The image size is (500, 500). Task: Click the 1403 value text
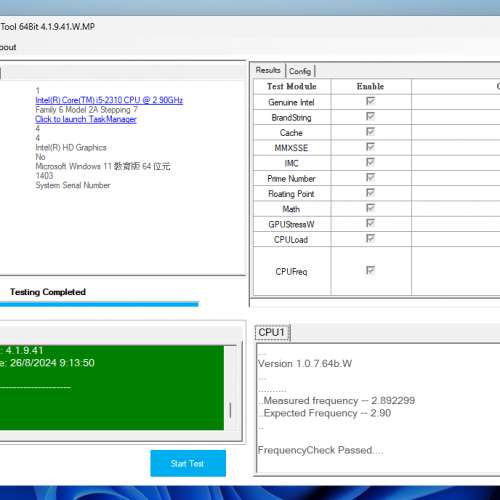point(44,176)
